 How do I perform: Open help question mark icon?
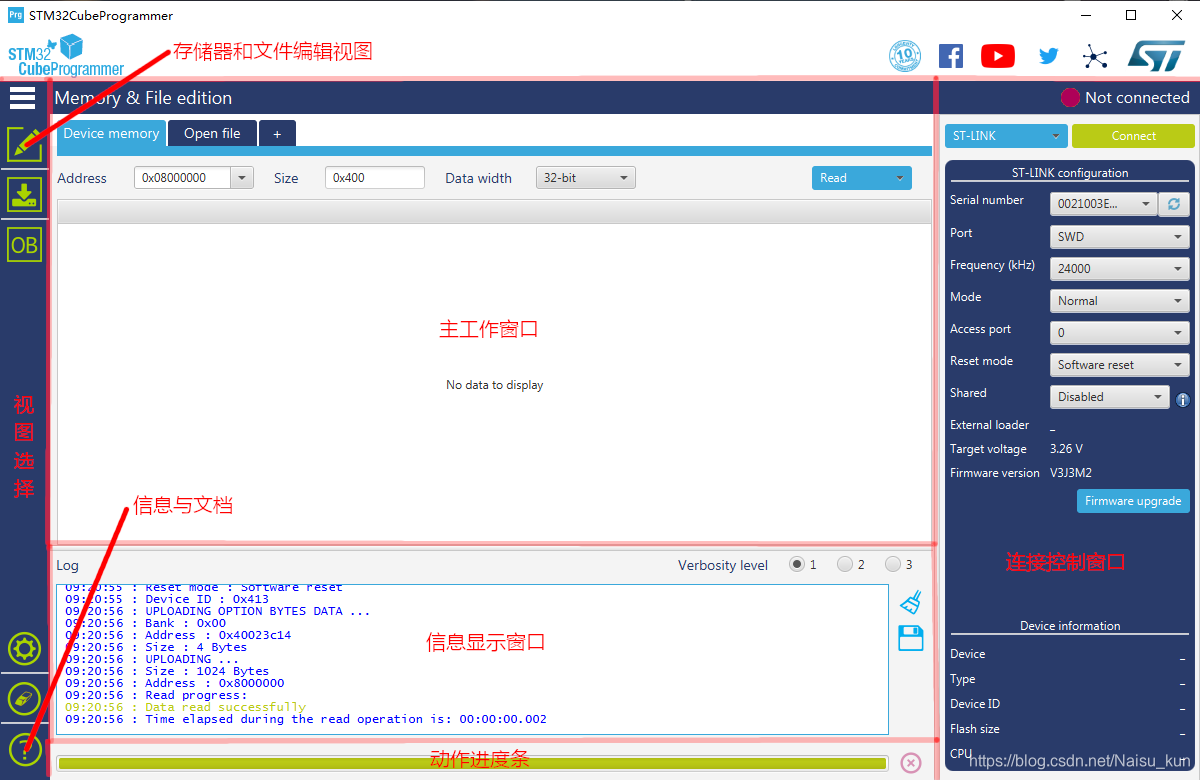click(x=24, y=749)
